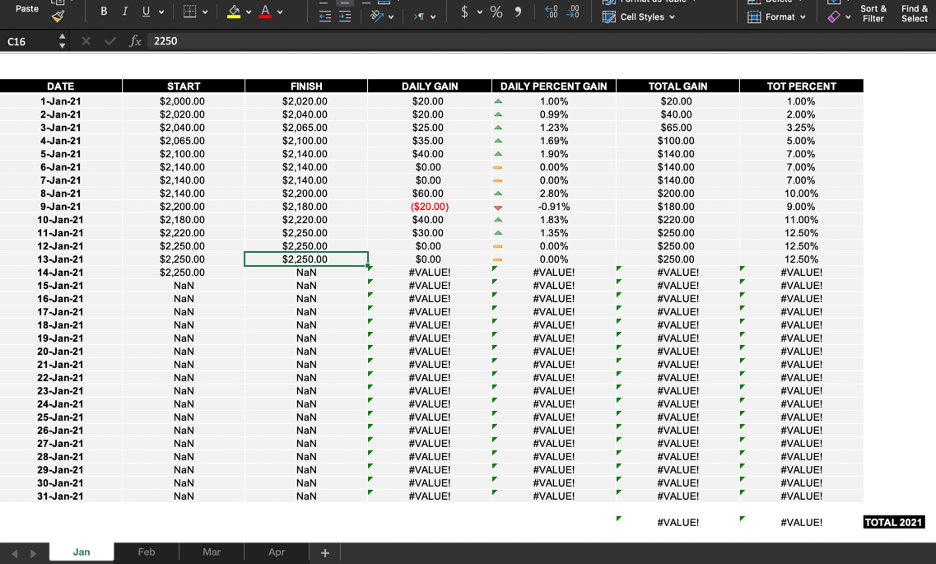
Task: Select the 5.00% total percent cell
Action: [x=801, y=141]
